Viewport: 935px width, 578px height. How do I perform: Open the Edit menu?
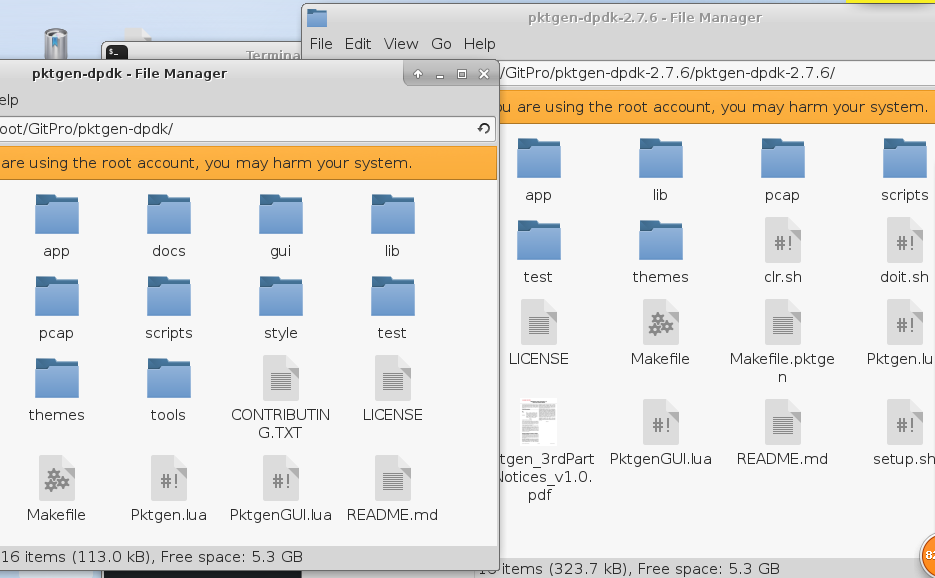[358, 44]
